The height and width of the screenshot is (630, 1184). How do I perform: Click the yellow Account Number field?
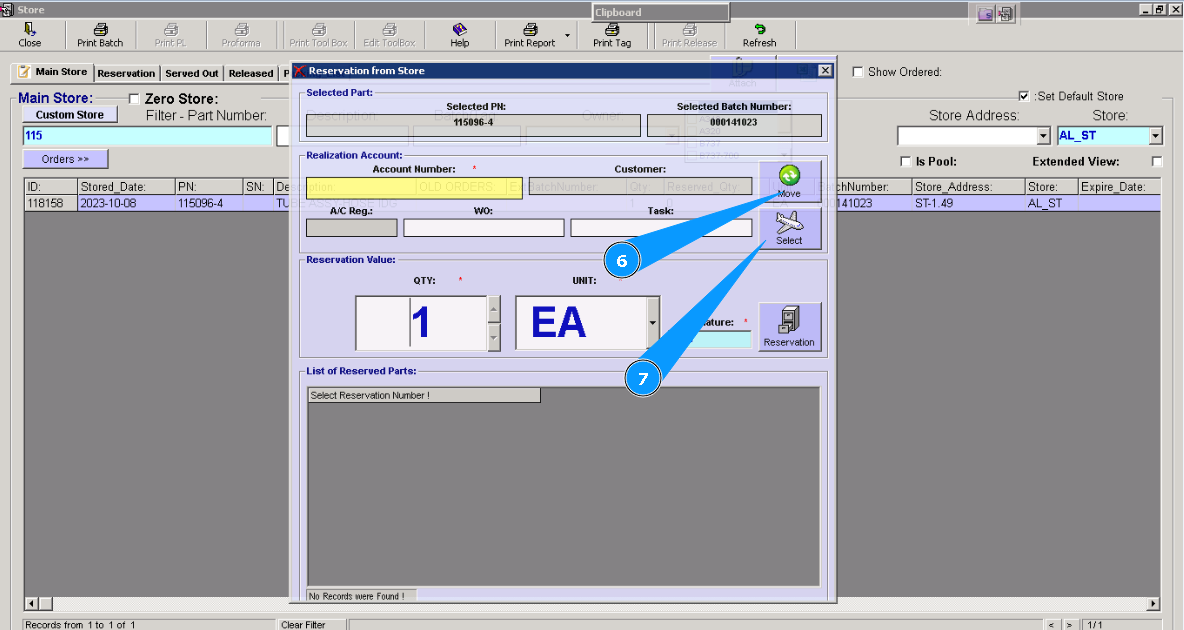pos(413,187)
